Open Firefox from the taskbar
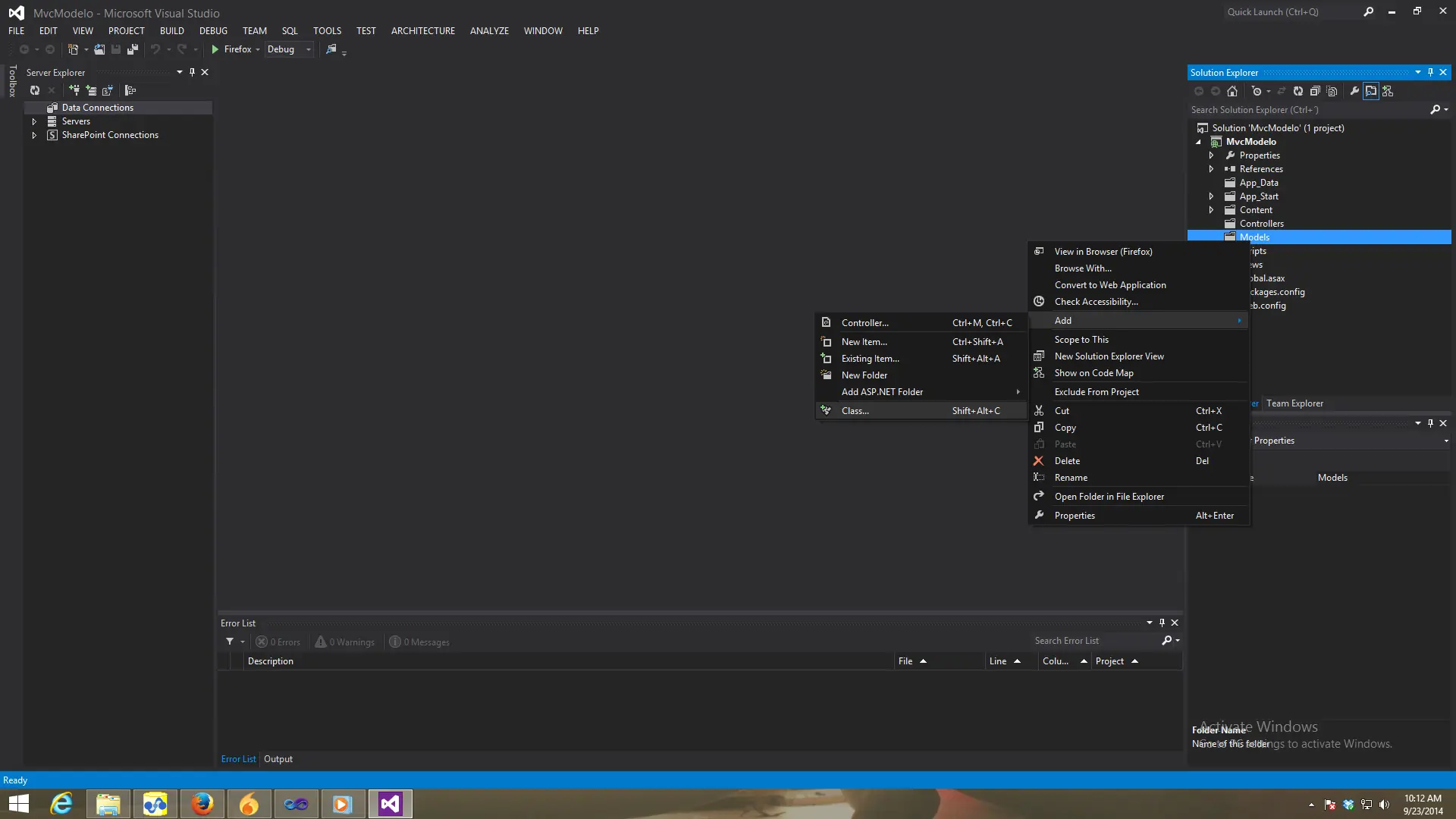Screen dimensions: 1456x819 point(202,804)
